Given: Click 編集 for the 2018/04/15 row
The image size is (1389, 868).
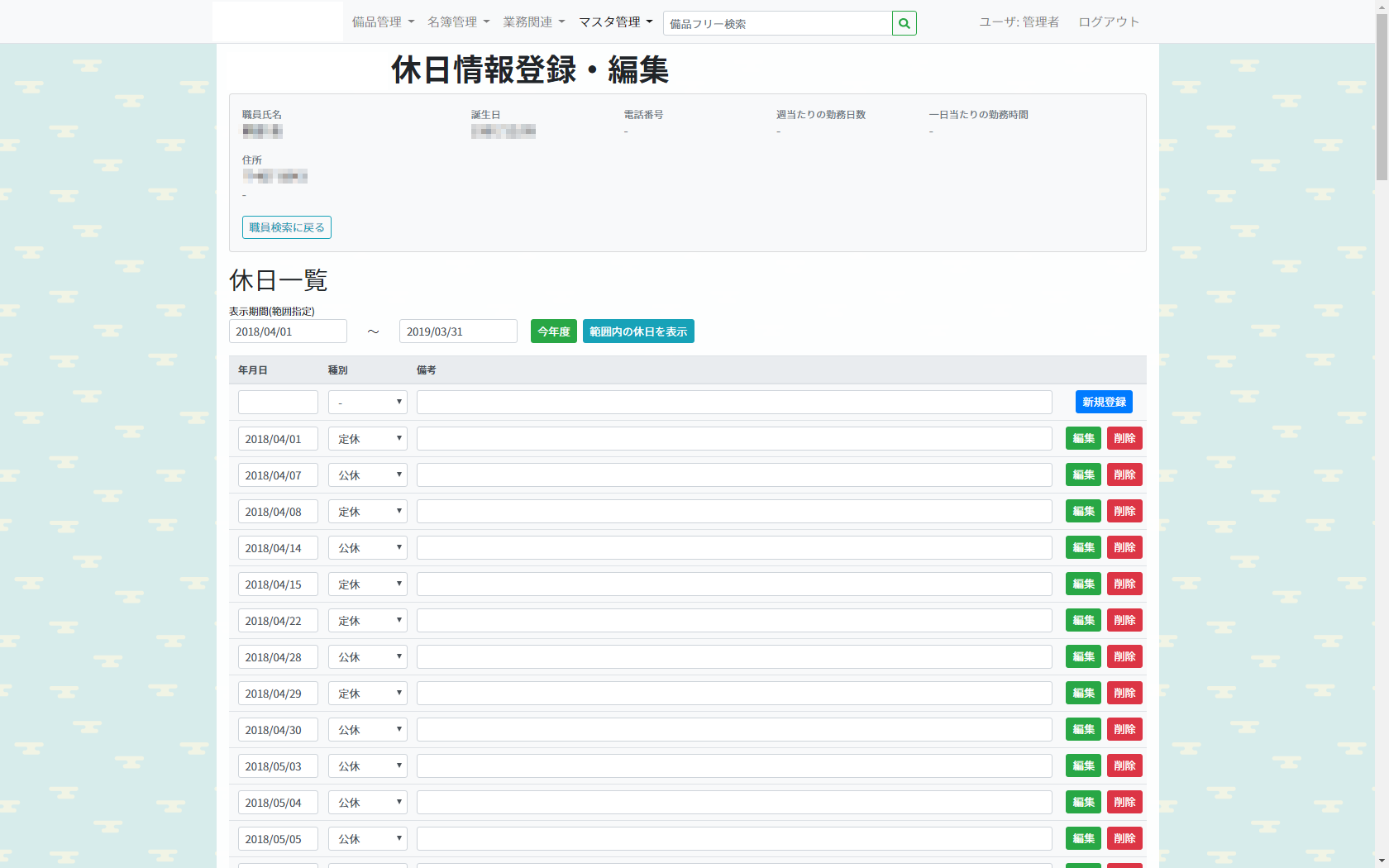Looking at the screenshot, I should [x=1083, y=584].
